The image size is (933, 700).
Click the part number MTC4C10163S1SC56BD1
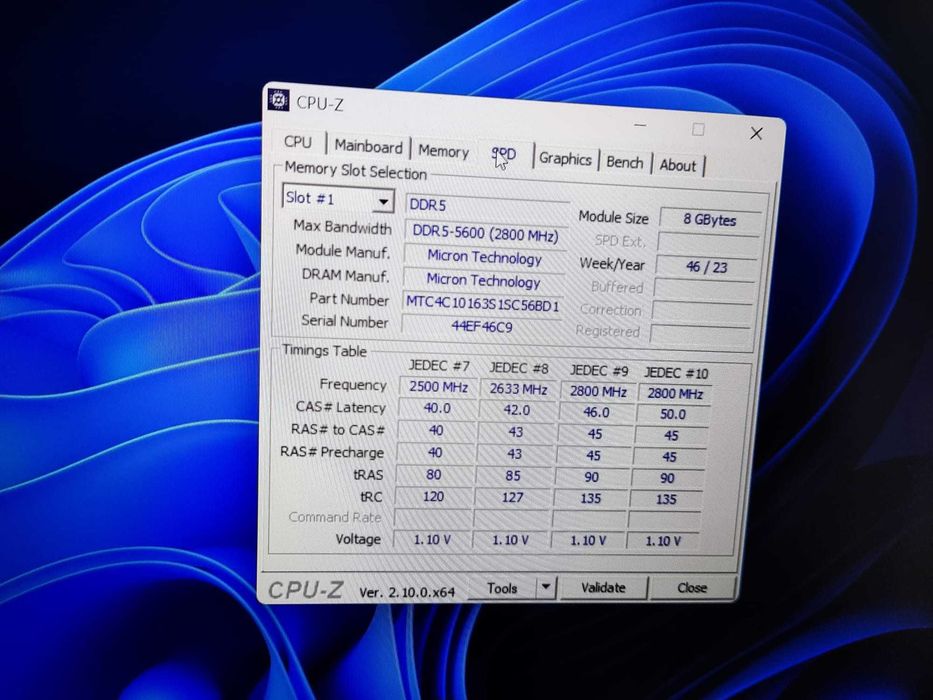pos(483,304)
